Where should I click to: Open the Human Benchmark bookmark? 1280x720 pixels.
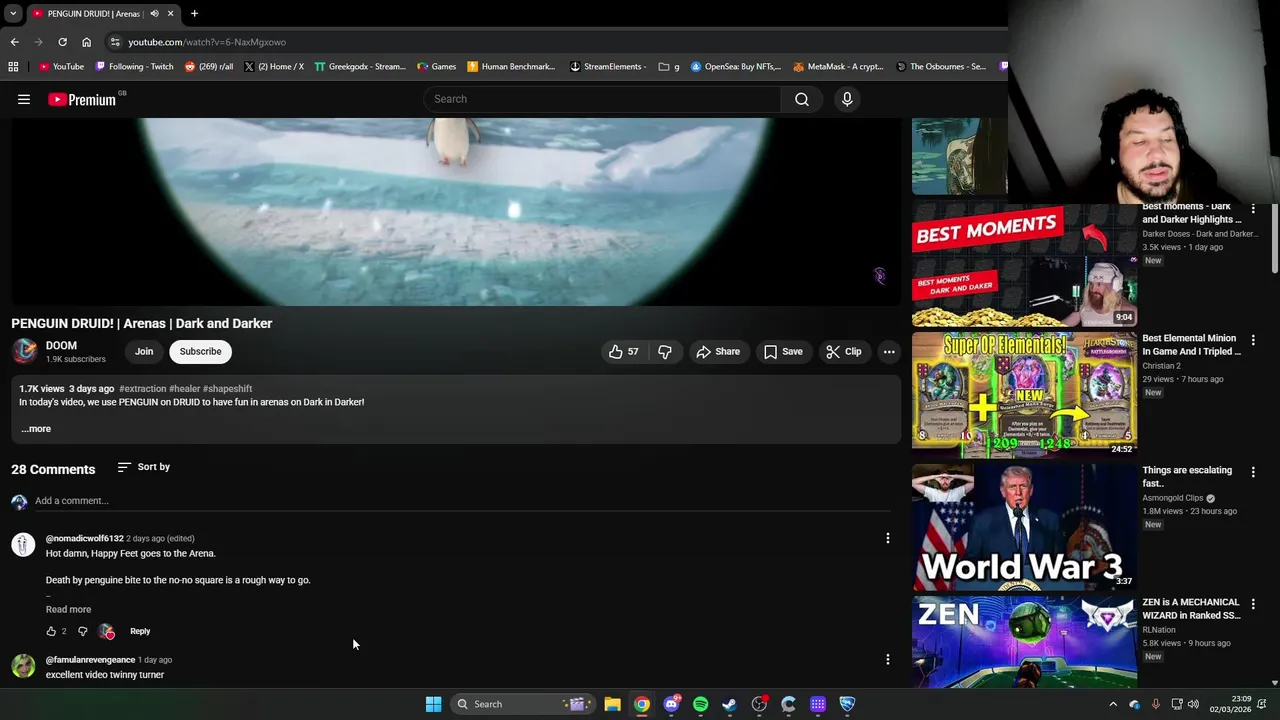point(511,67)
